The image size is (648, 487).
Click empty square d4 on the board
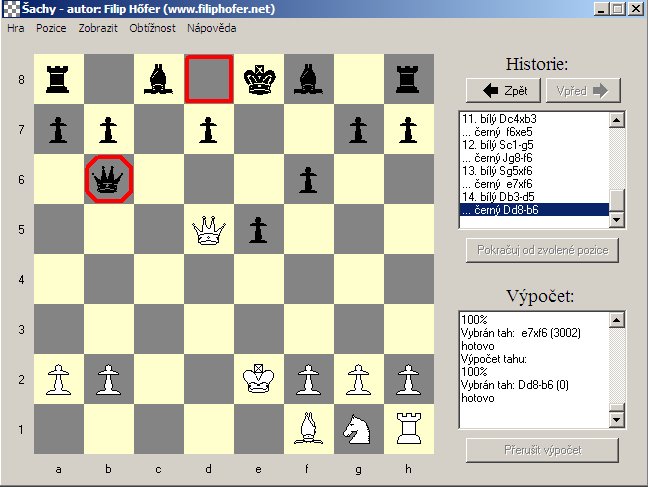209,279
